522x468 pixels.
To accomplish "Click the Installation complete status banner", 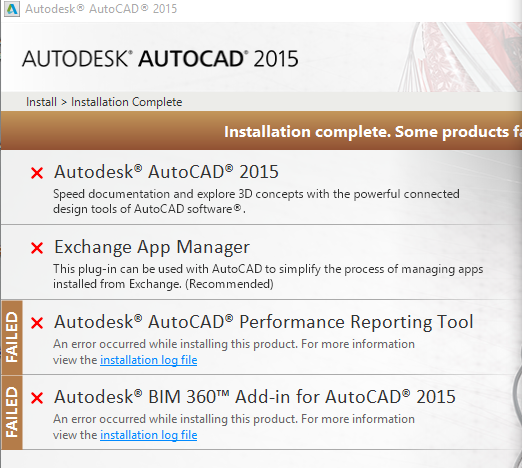I will tap(261, 131).
